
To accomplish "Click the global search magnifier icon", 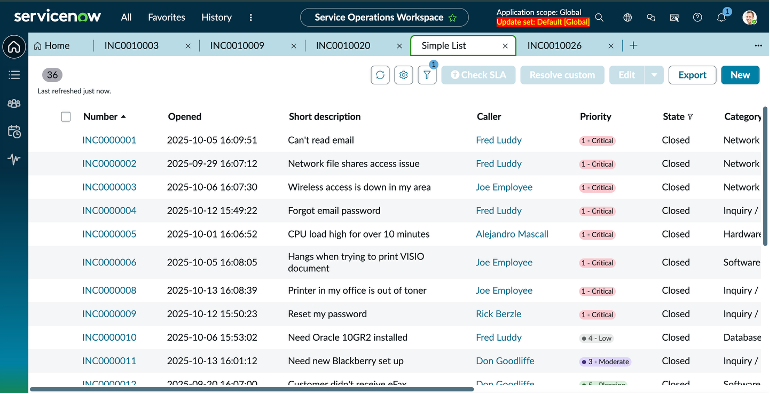I will (599, 18).
